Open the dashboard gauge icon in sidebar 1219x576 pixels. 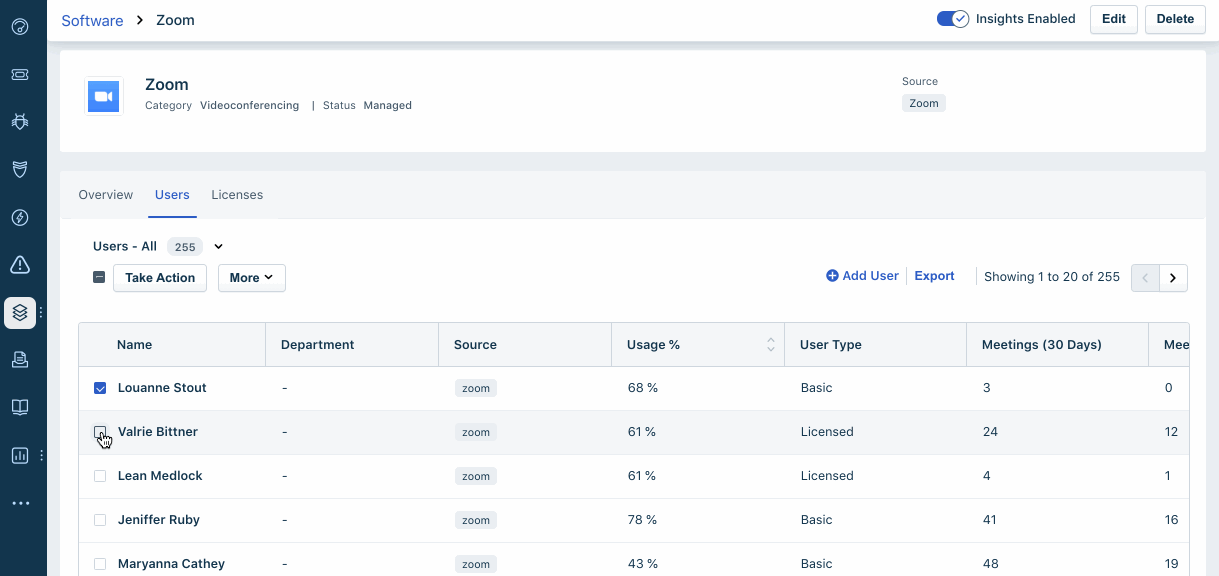pyautogui.click(x=20, y=27)
